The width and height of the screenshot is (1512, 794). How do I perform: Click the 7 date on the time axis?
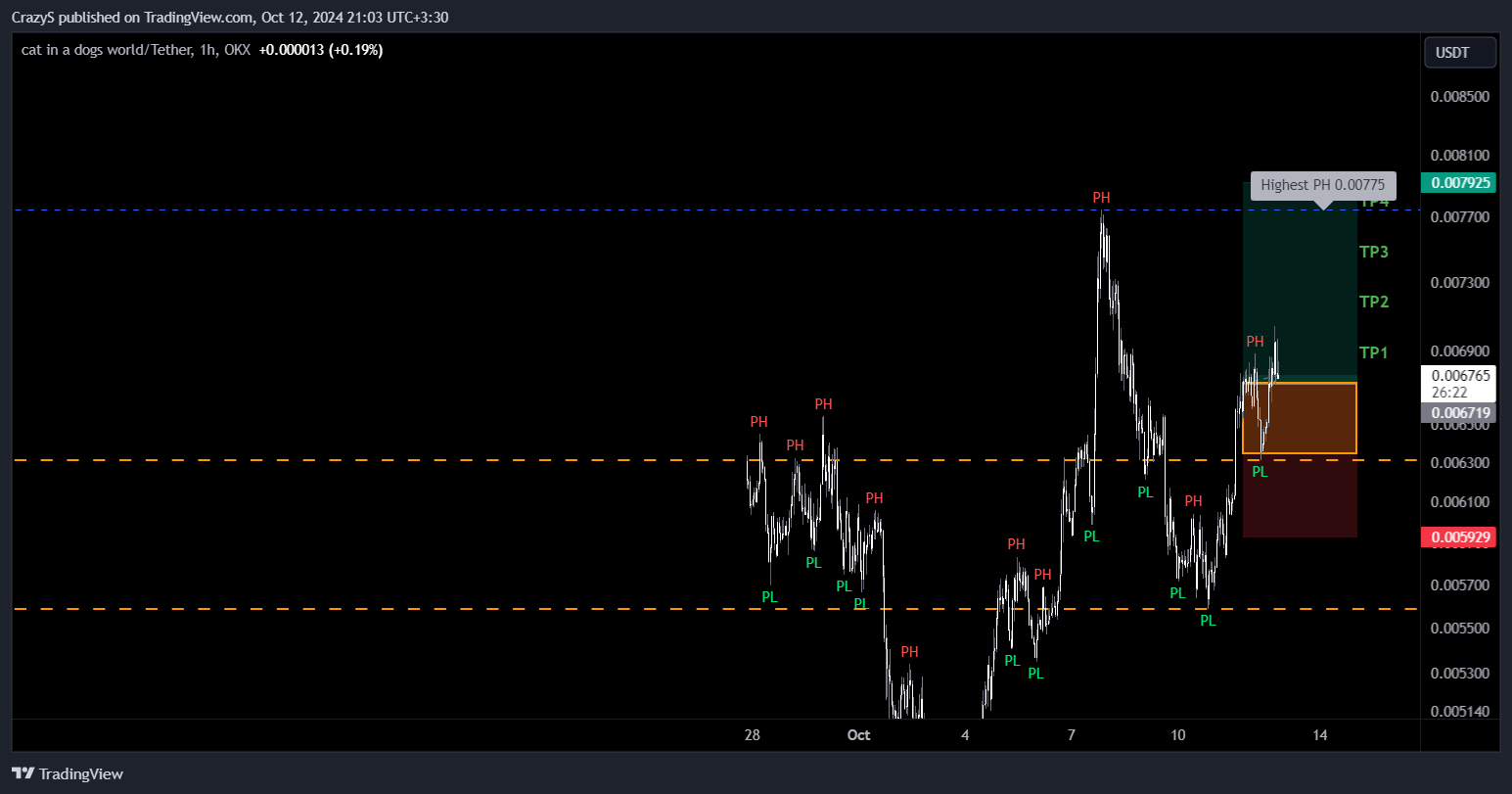coord(1072,735)
